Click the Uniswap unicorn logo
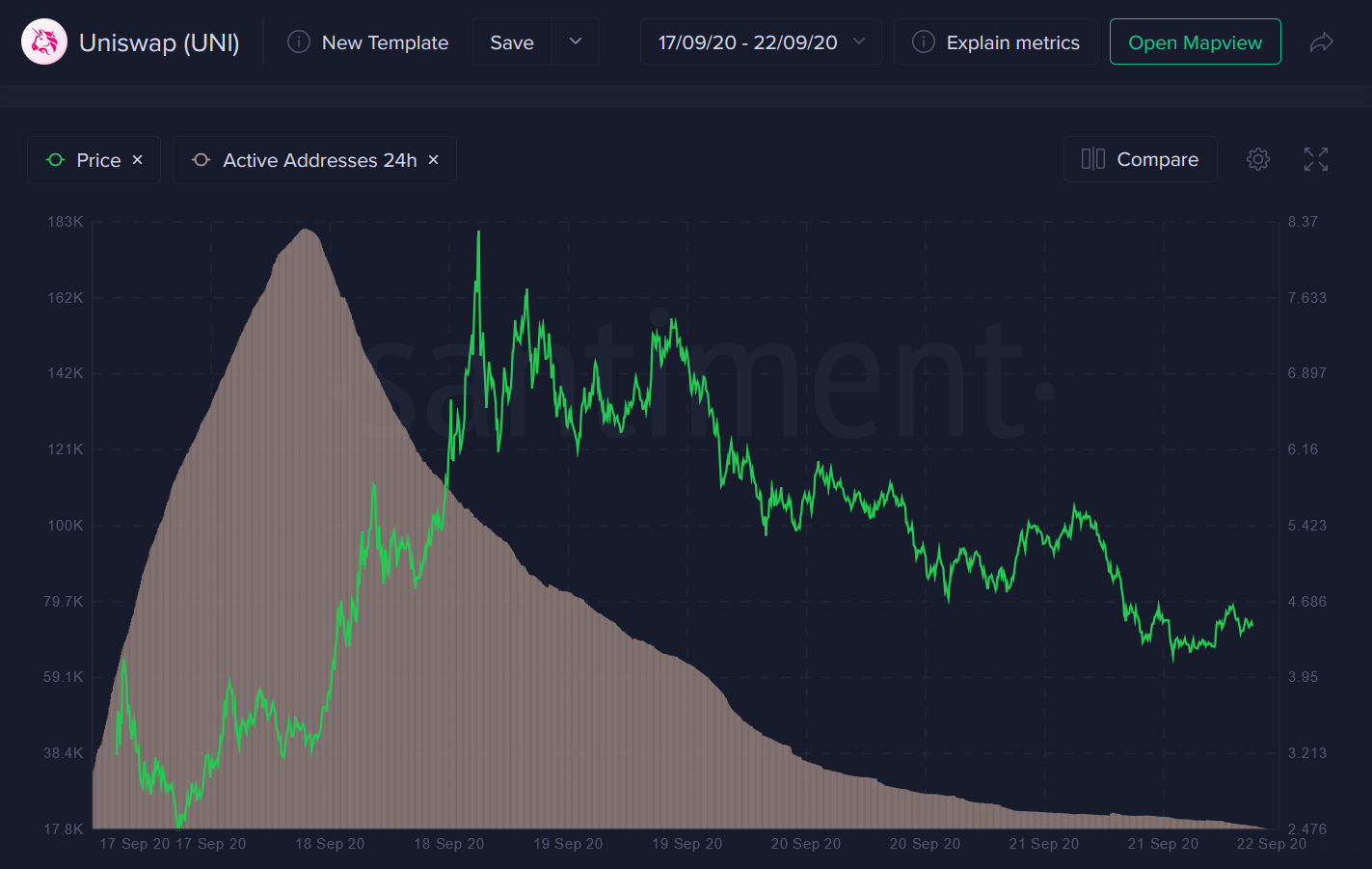The width and height of the screenshot is (1372, 869). pyautogui.click(x=44, y=42)
